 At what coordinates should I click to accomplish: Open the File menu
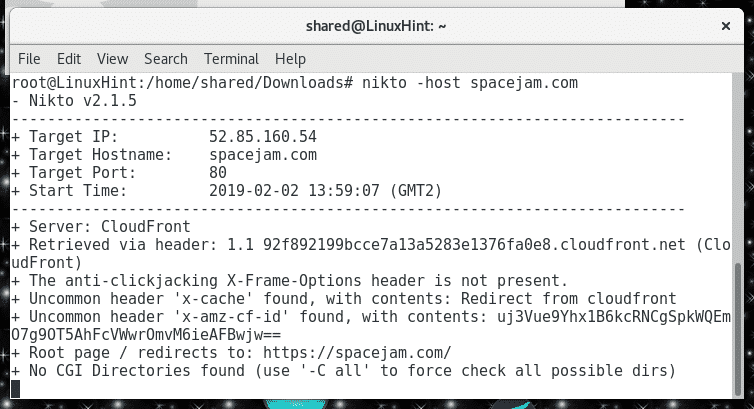coord(29,59)
